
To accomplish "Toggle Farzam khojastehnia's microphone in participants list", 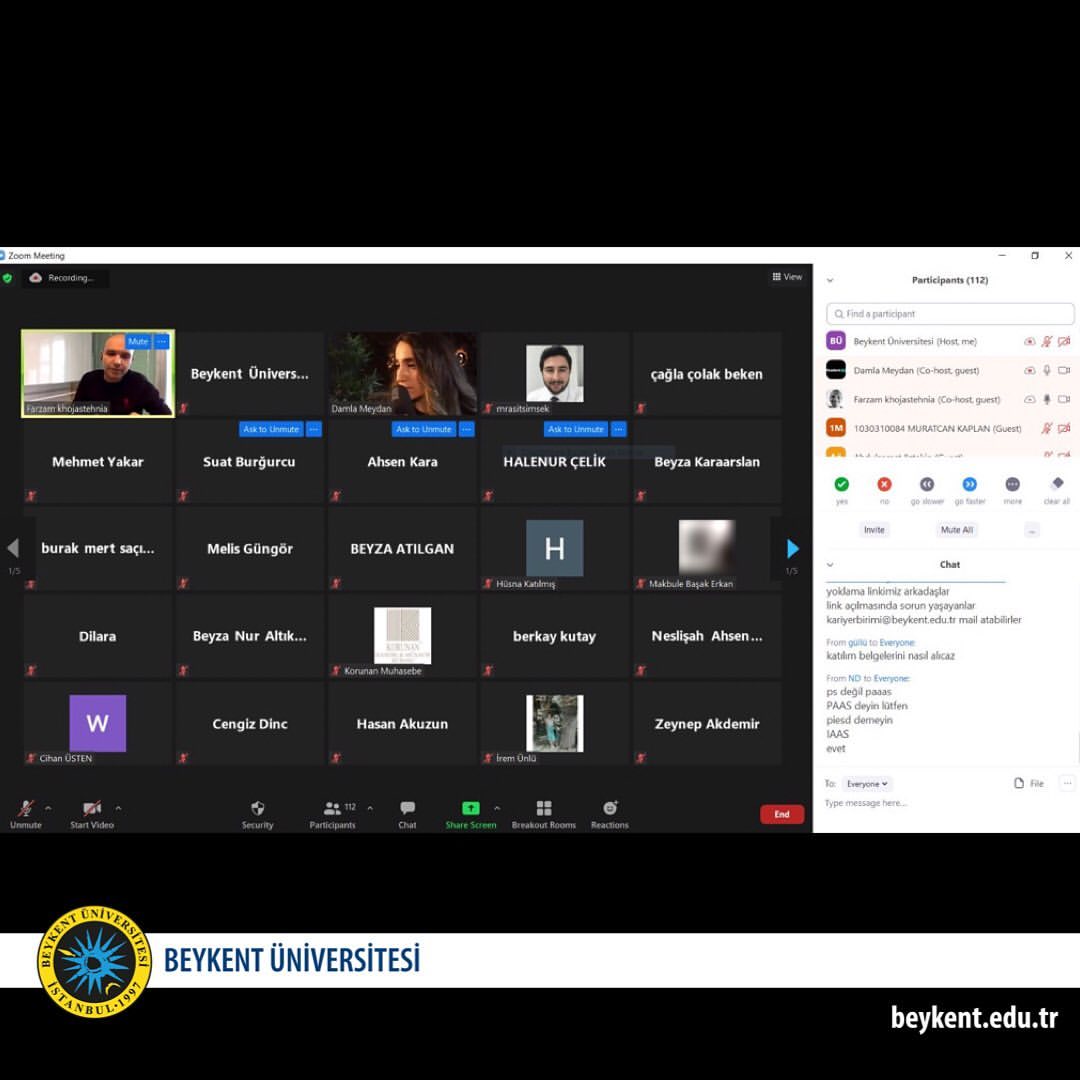I will pos(1047,399).
